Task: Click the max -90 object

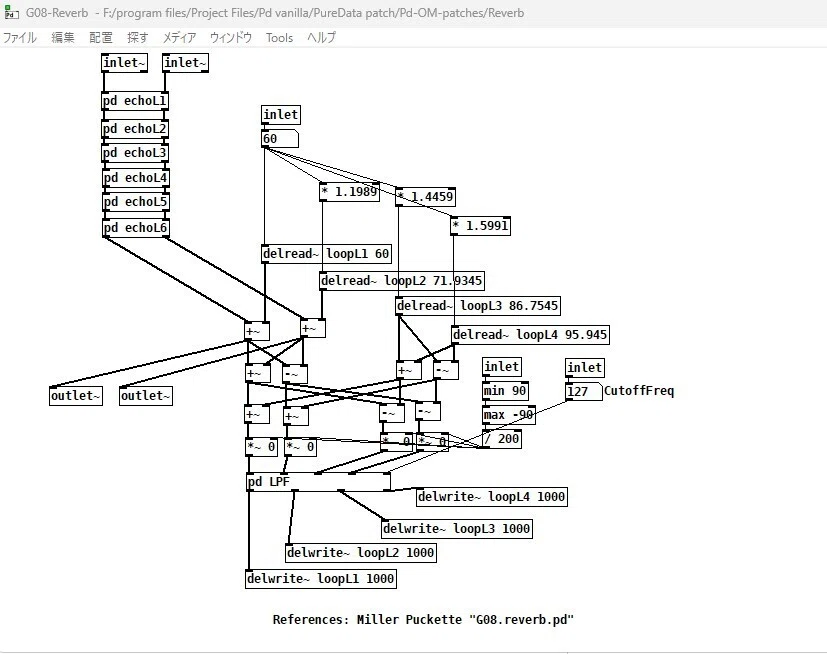Action: [509, 416]
